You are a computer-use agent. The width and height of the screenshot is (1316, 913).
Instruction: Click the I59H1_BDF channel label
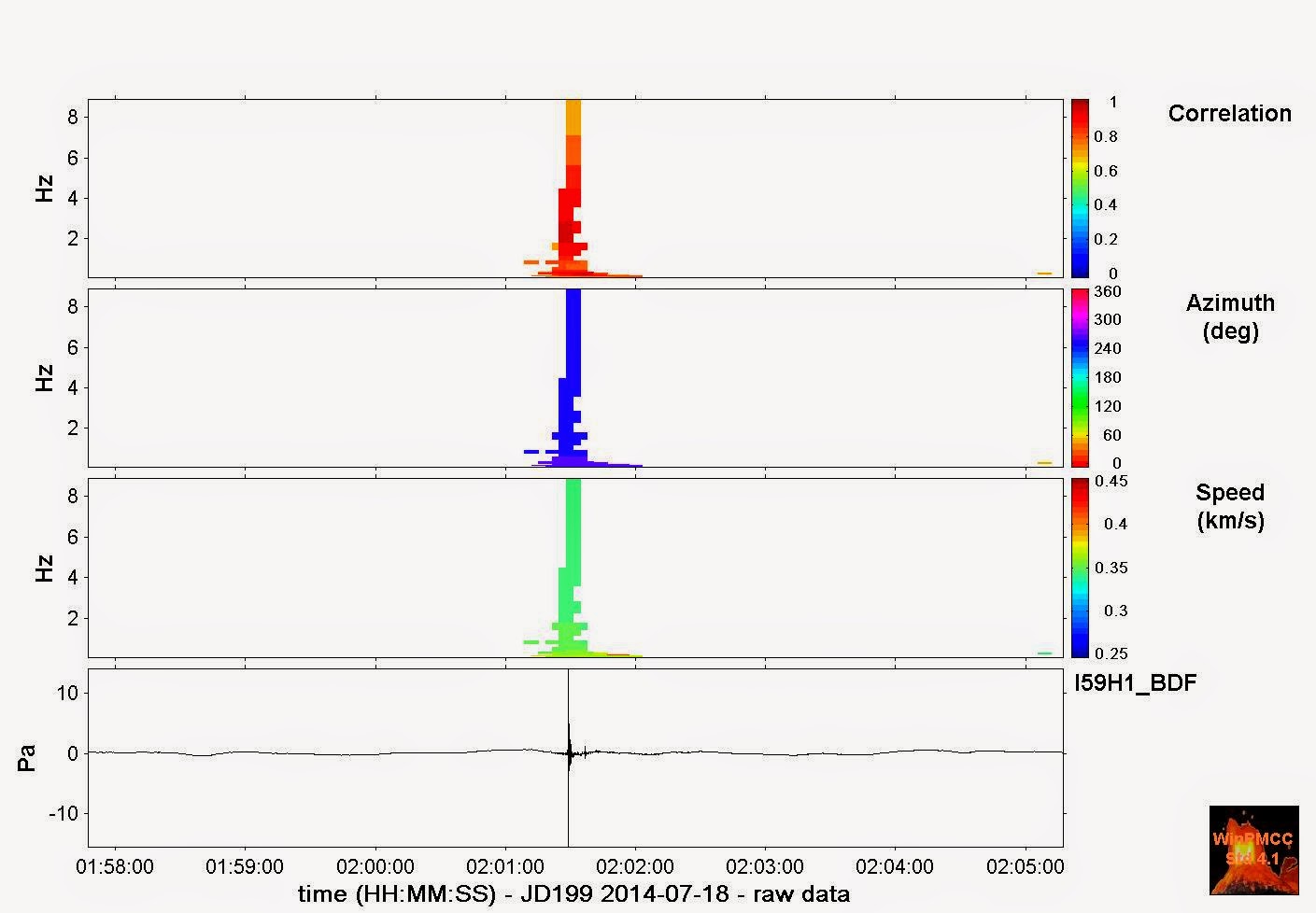click(1135, 682)
